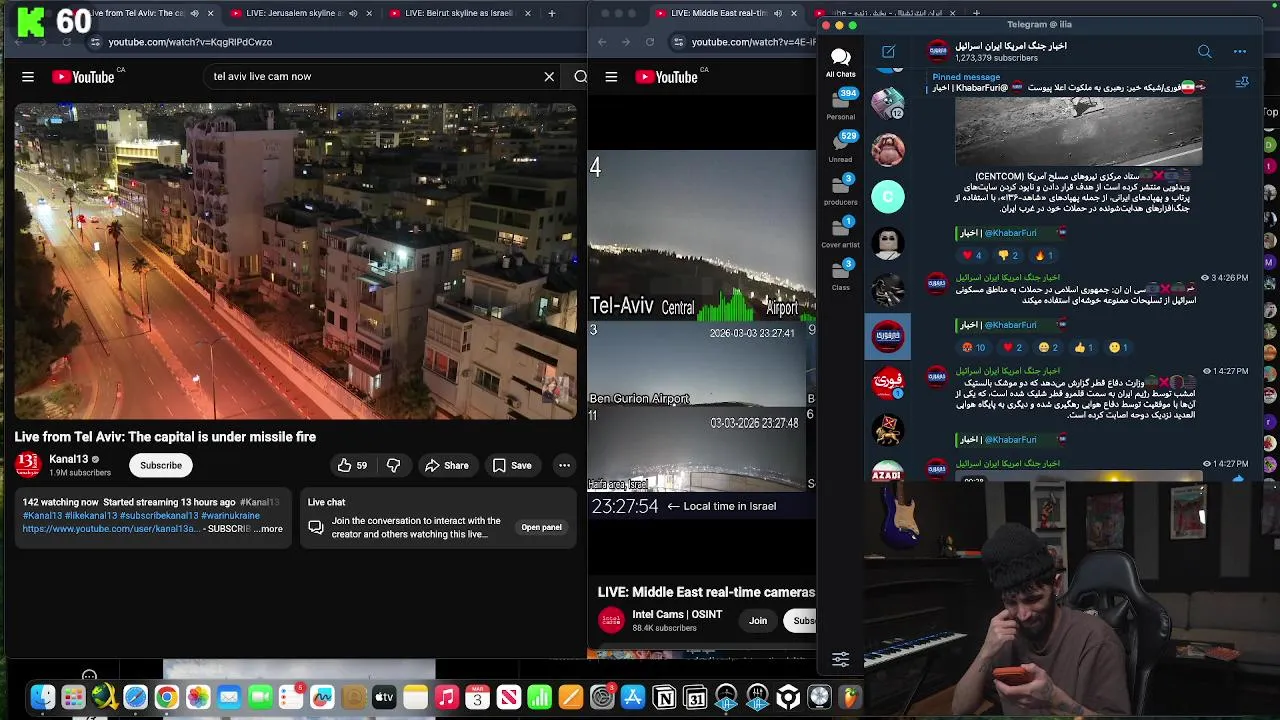
Task: Open the Kanal13 channel URL link
Action: [x=112, y=529]
